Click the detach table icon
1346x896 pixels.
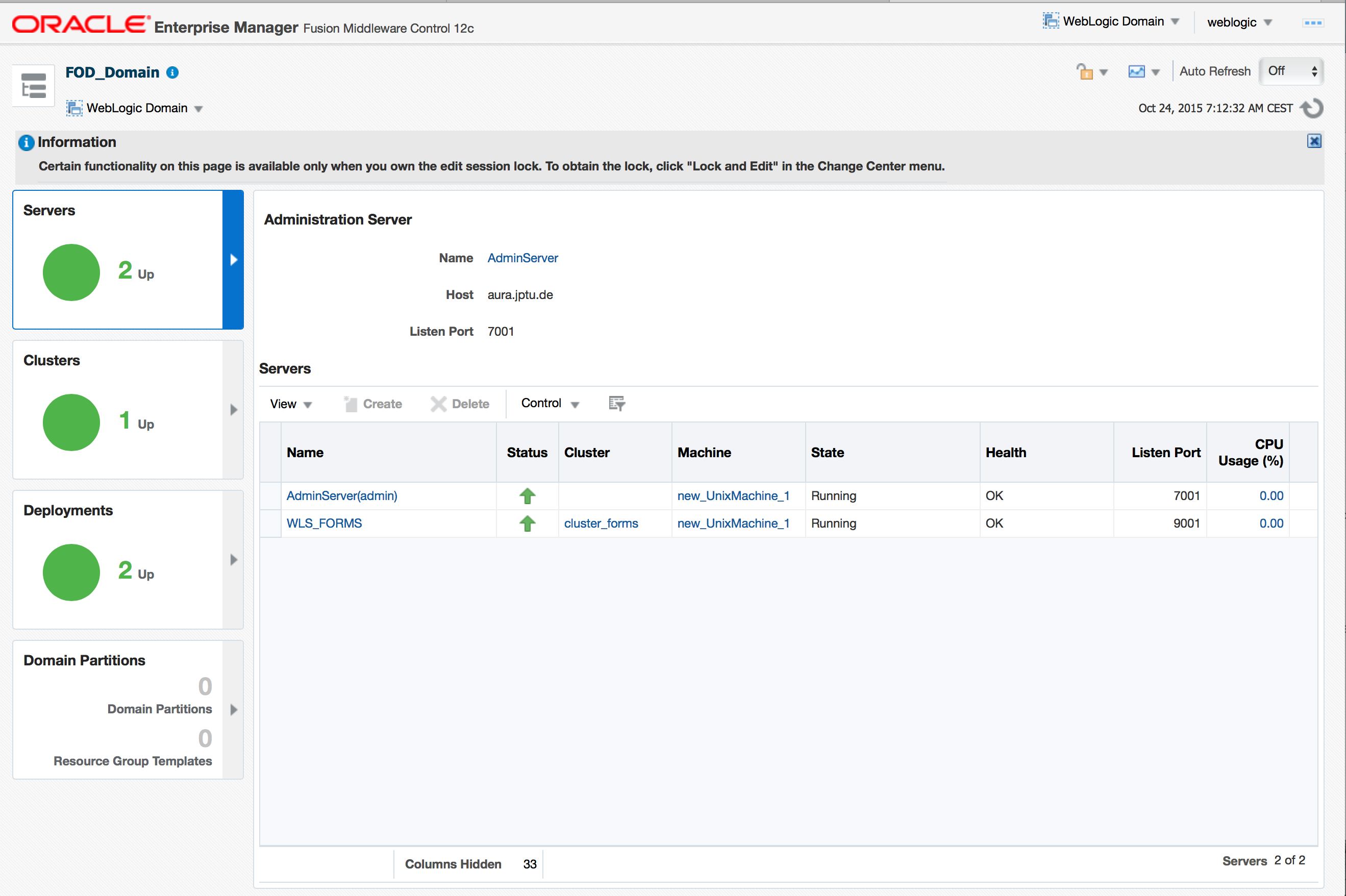(616, 404)
